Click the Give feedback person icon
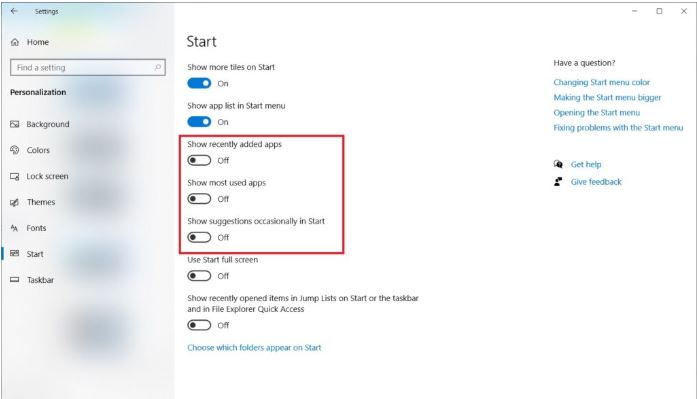 tap(558, 182)
